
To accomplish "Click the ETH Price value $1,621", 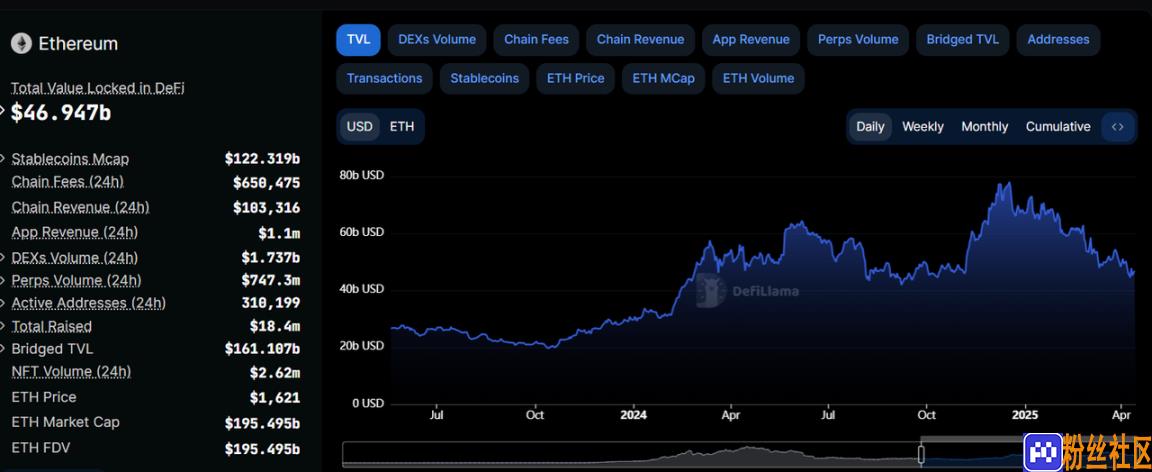I will tap(275, 398).
